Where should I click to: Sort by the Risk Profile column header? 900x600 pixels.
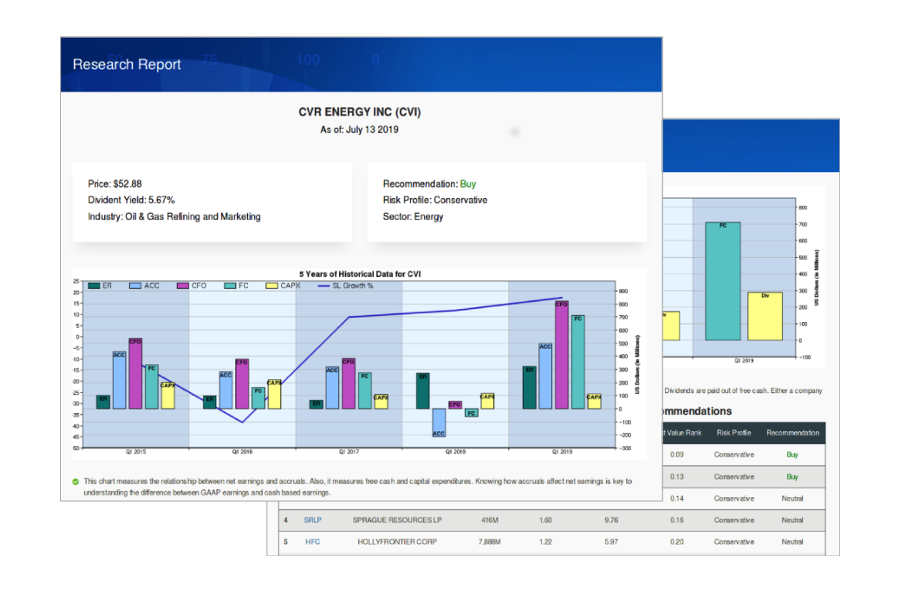[733, 433]
